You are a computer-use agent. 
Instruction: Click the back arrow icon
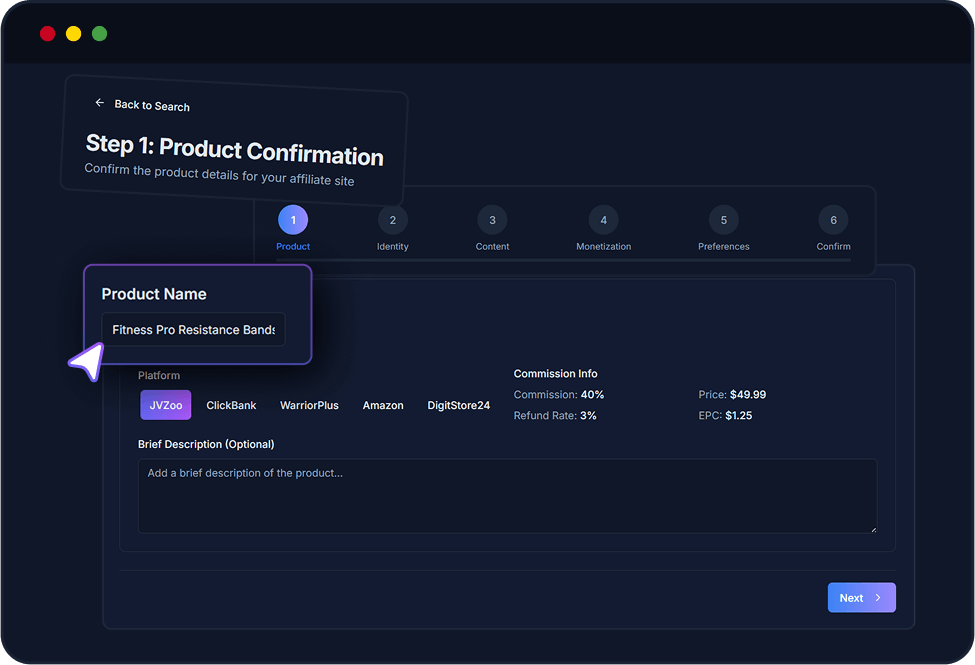pyautogui.click(x=99, y=103)
